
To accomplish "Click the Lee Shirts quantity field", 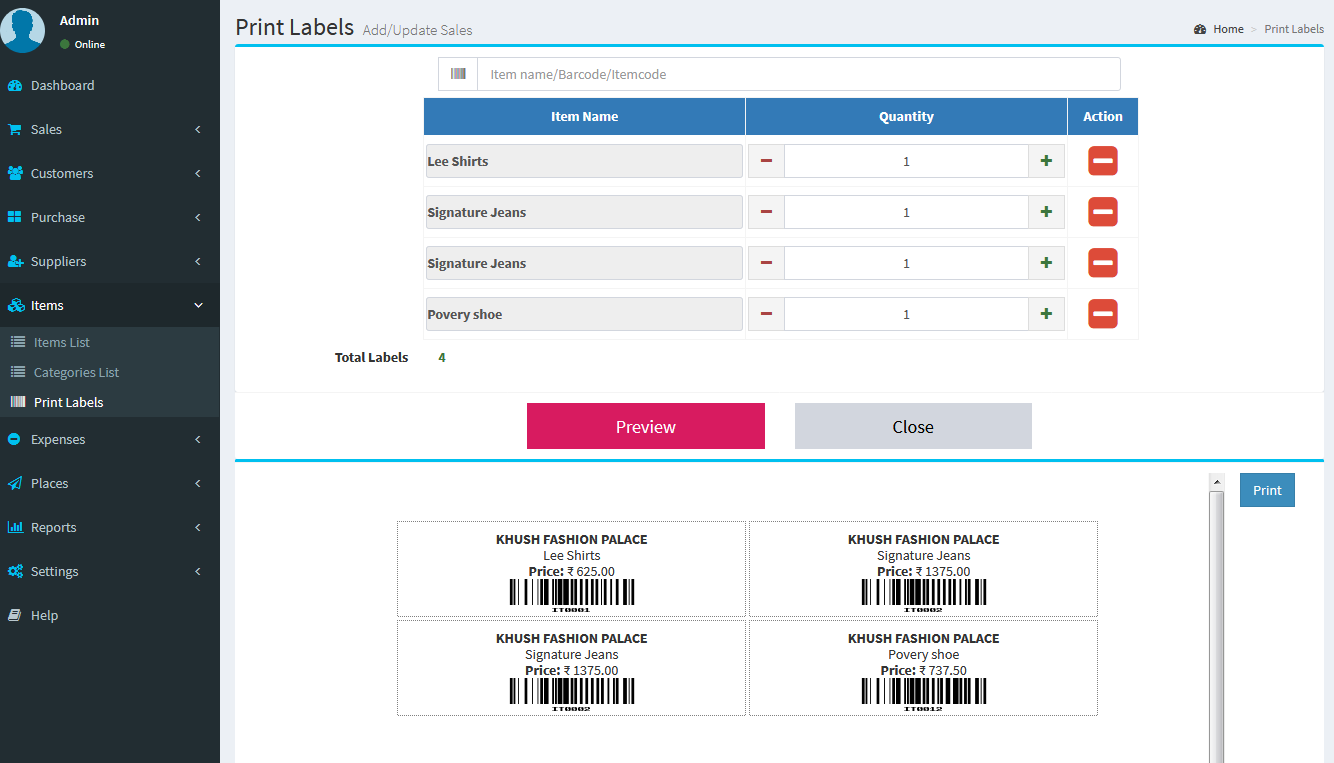I will tap(906, 161).
